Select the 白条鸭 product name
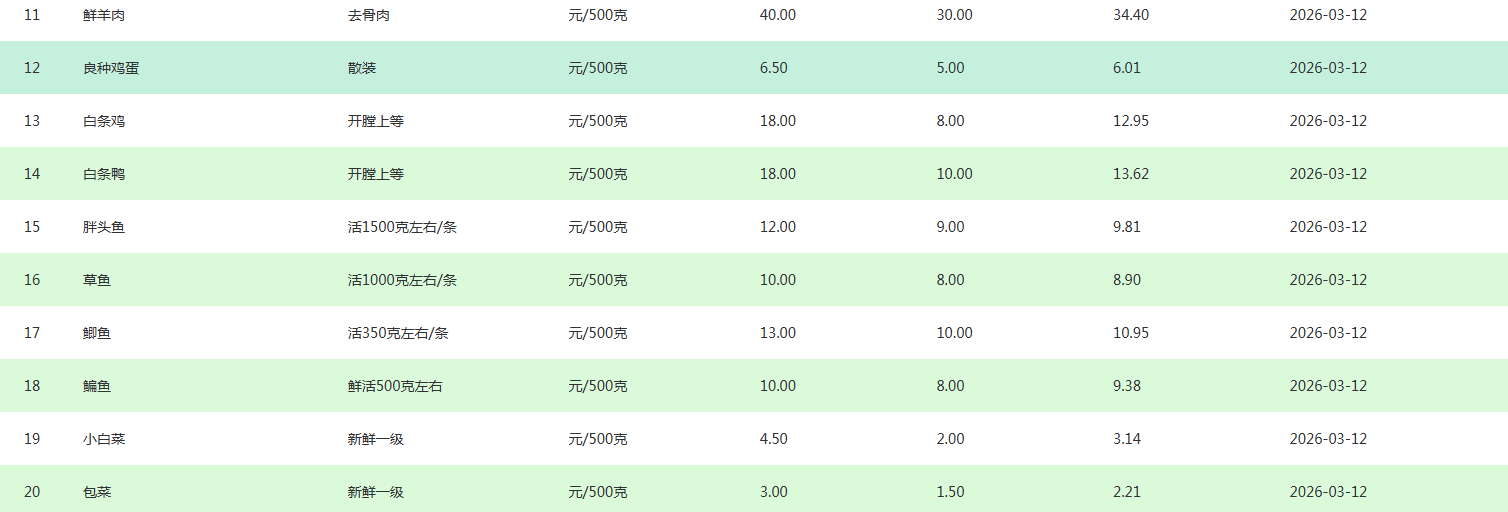This screenshot has height=512, width=1508. 104,174
